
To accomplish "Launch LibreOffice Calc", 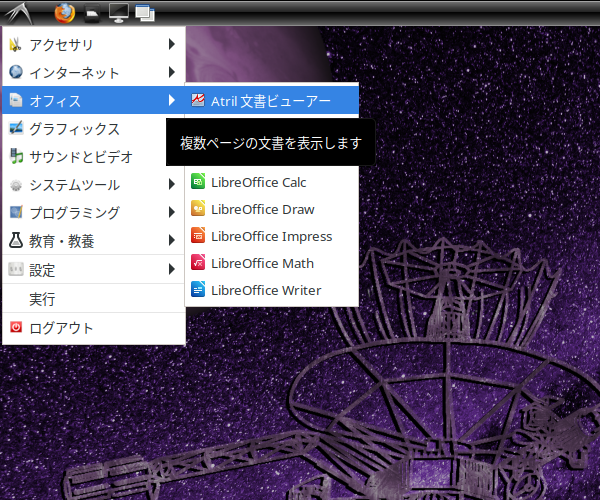I will click(x=272, y=182).
